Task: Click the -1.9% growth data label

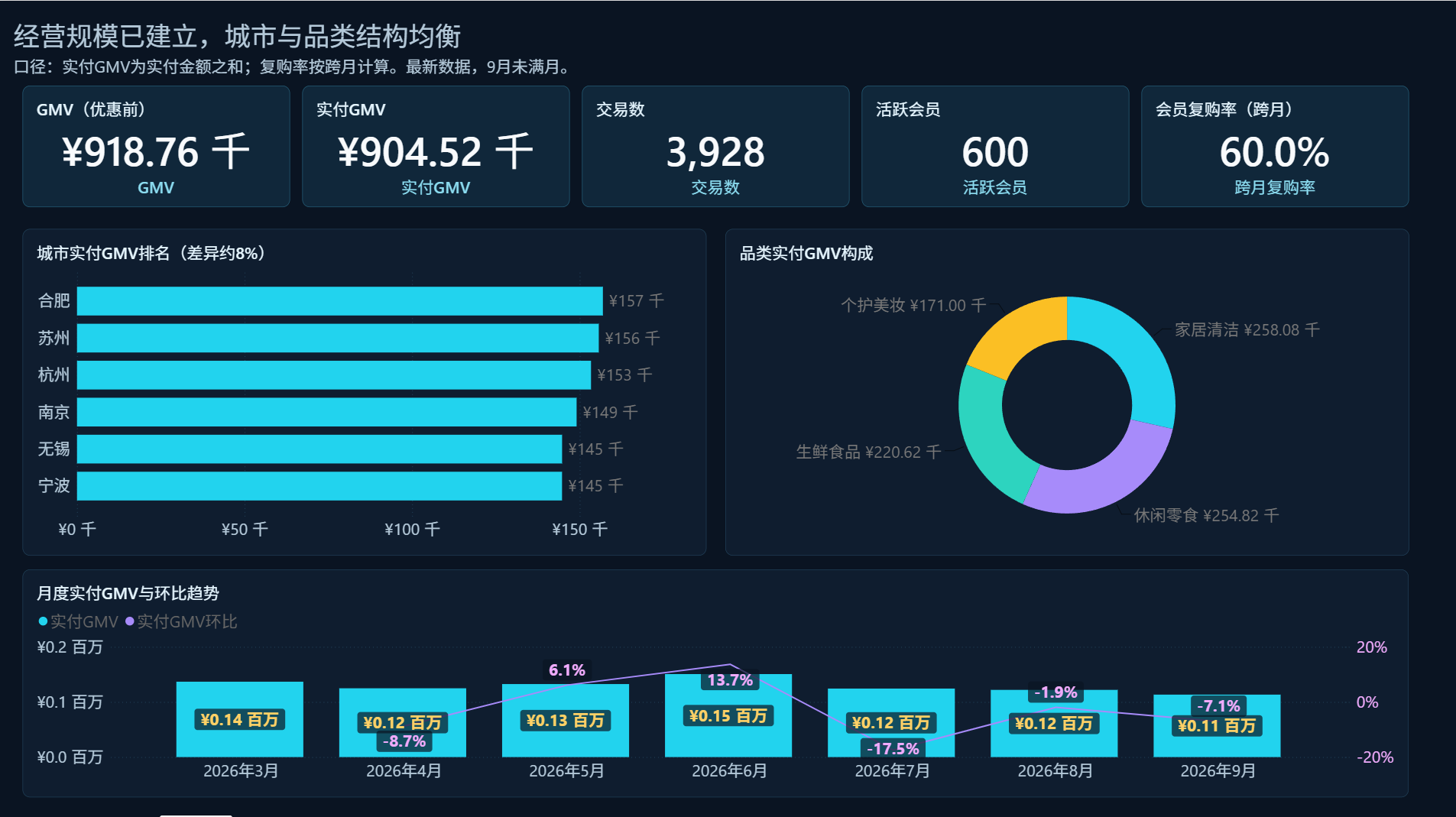Action: click(1056, 692)
